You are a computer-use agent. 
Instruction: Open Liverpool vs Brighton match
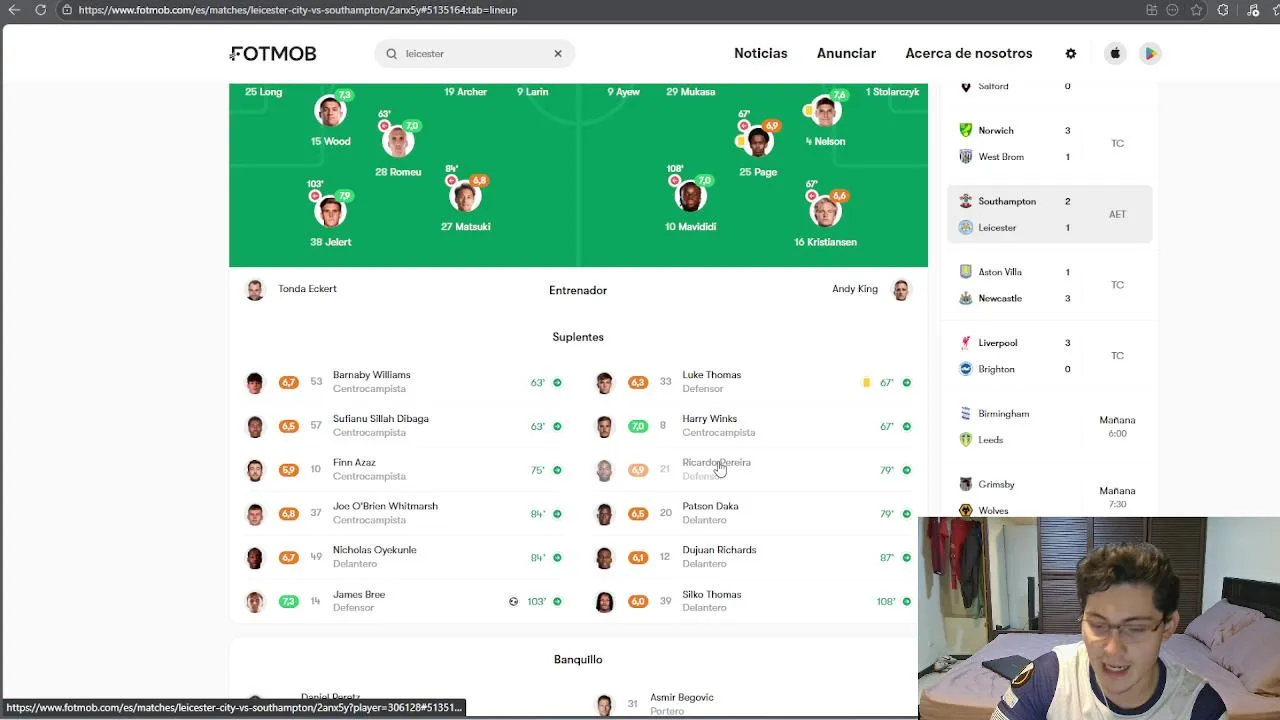pos(1050,356)
